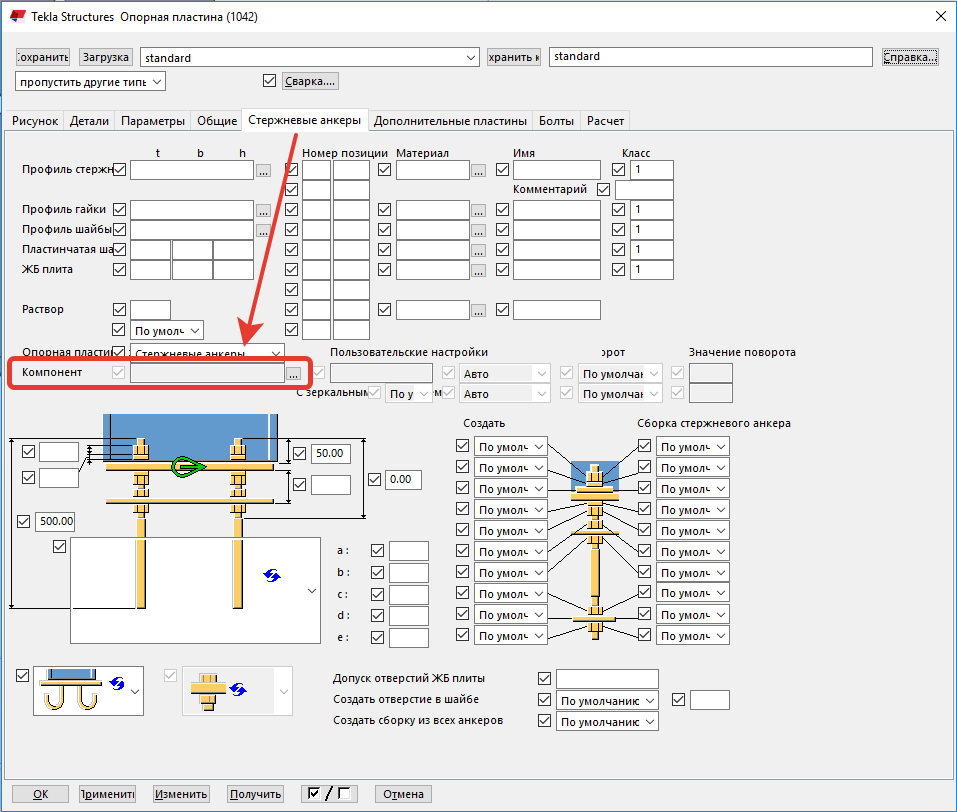
Task: Open the Дополнительные пластины tab
Action: click(x=450, y=121)
